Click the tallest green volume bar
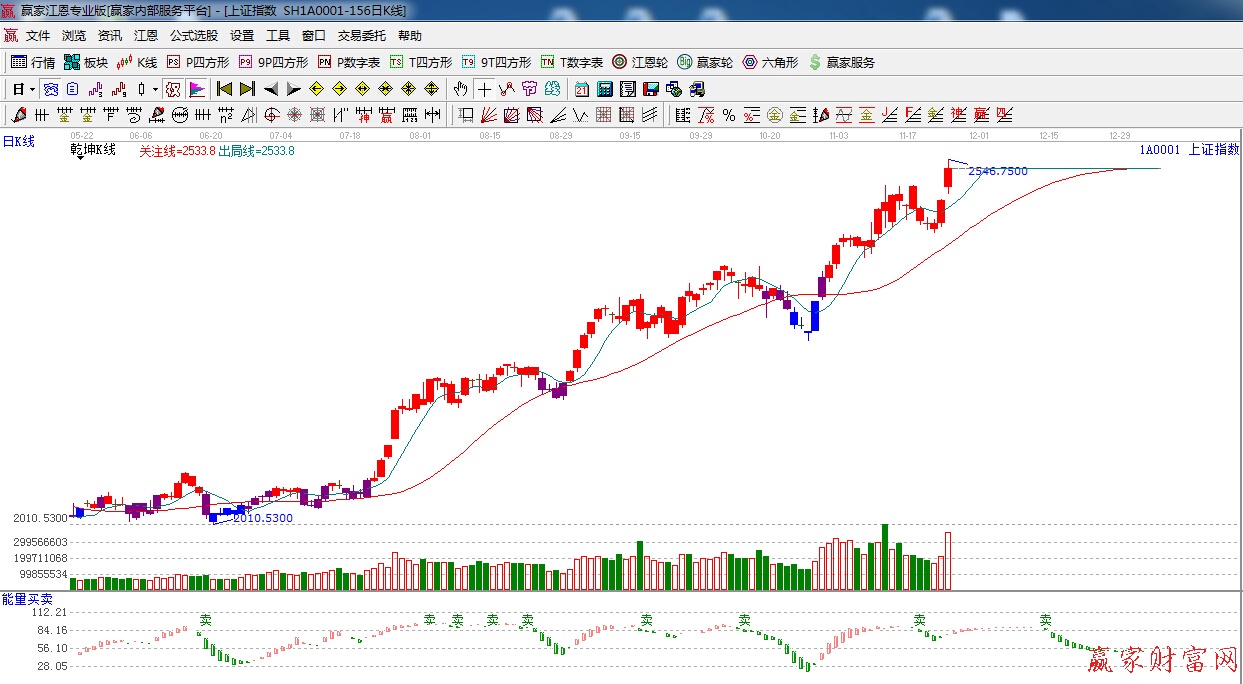The height and width of the screenshot is (684, 1243). 884,557
